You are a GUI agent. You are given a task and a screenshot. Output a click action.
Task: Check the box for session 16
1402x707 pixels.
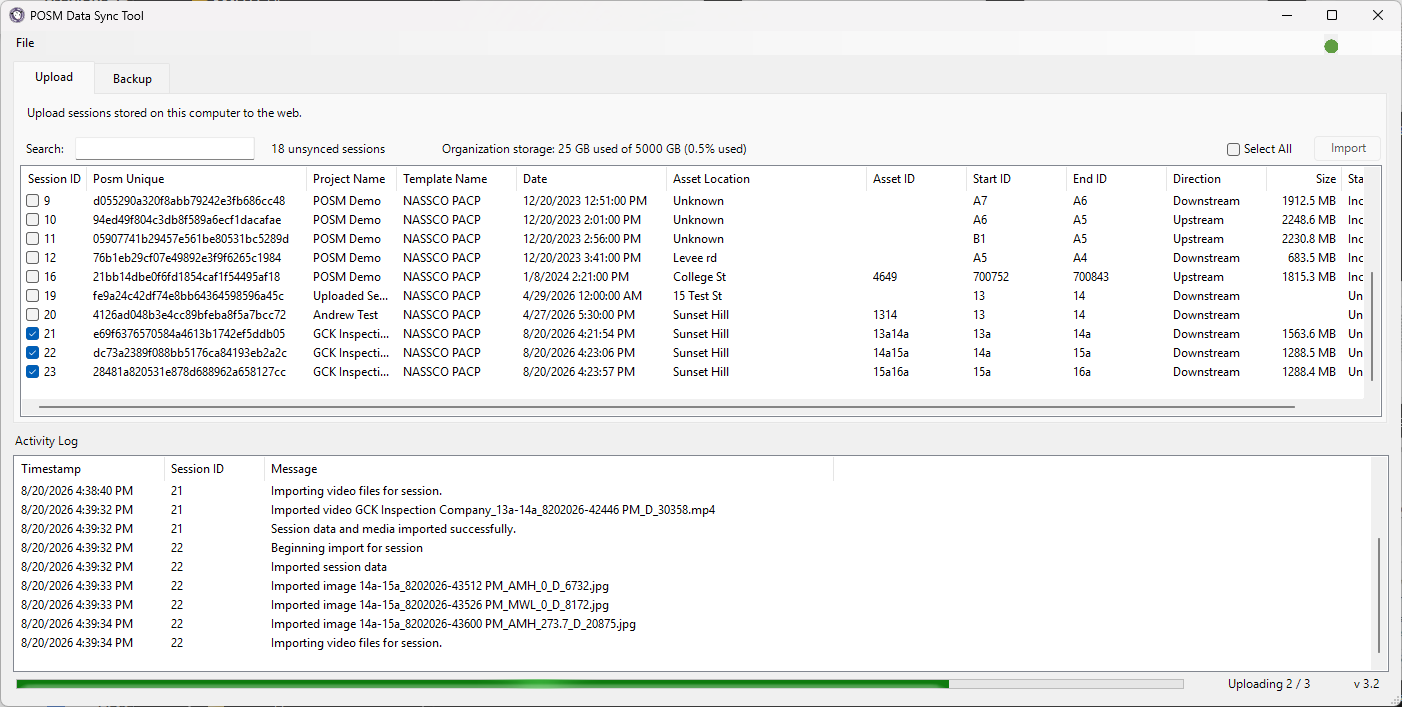tap(33, 277)
